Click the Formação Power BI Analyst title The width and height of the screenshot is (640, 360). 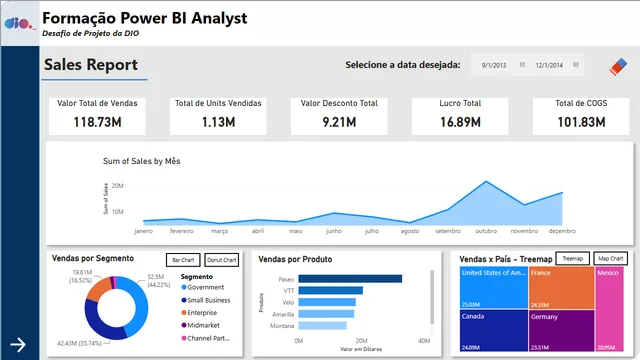coord(144,18)
